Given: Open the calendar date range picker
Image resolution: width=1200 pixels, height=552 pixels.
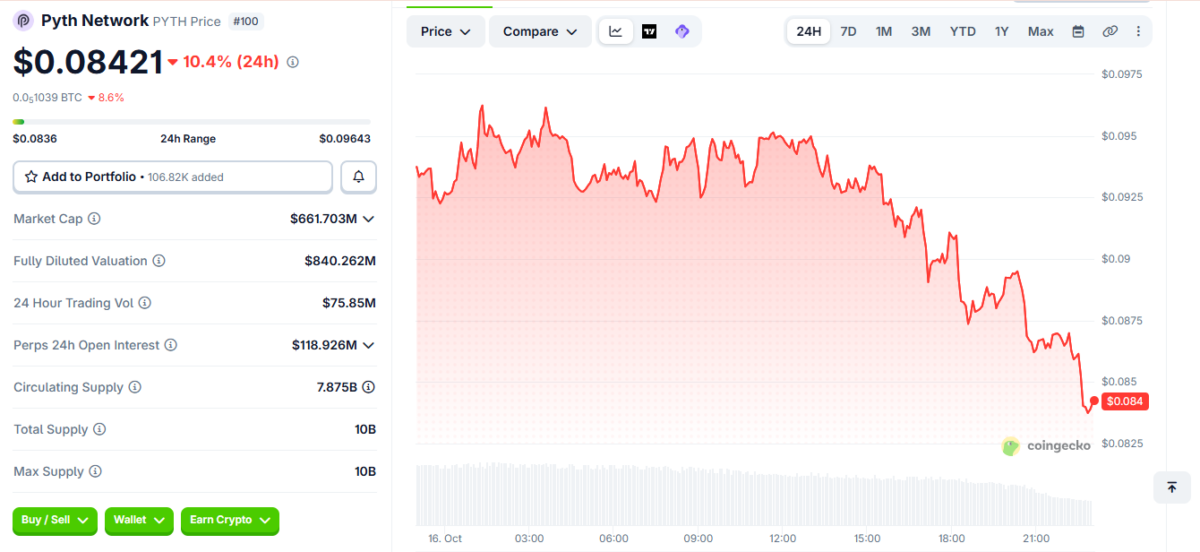Looking at the screenshot, I should pyautogui.click(x=1078, y=32).
